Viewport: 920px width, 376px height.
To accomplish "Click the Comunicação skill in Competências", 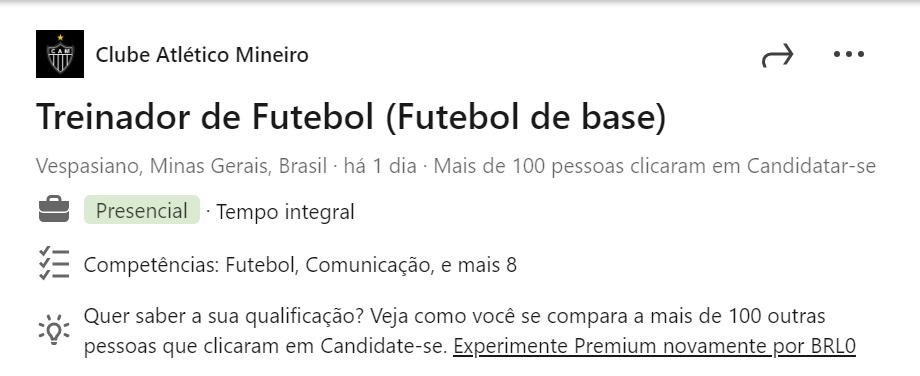I will (367, 266).
